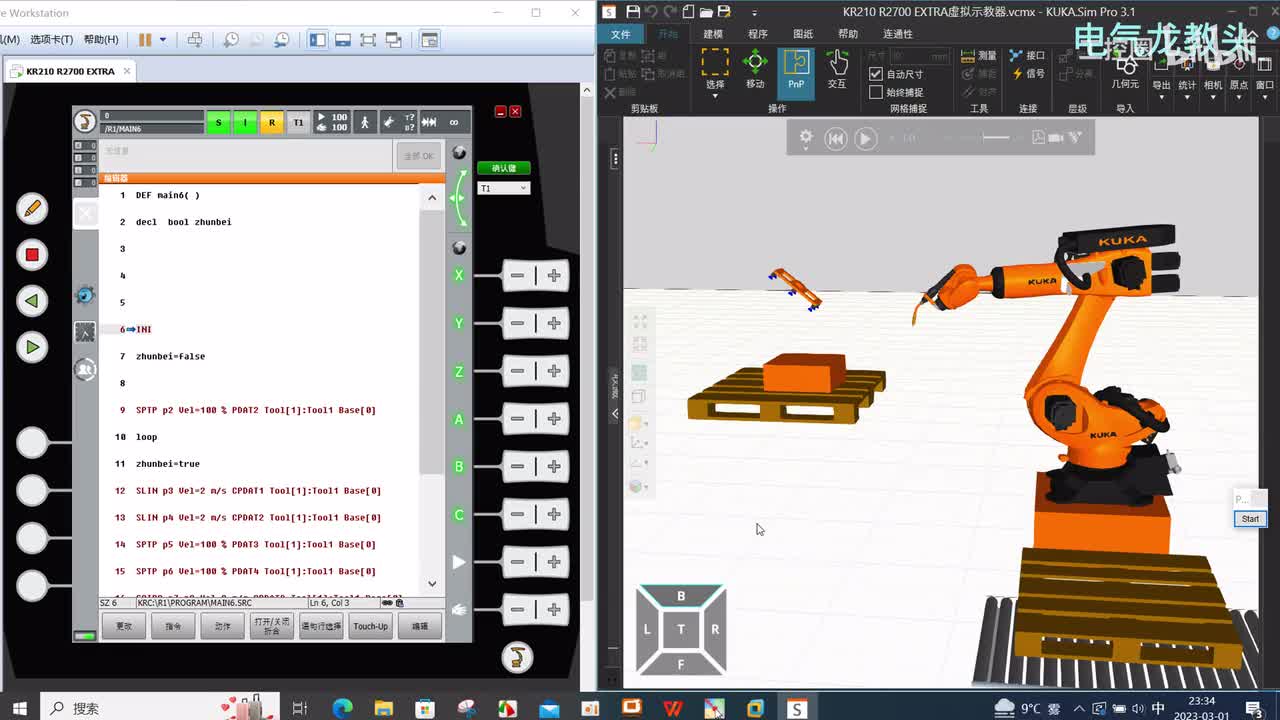Viewport: 1280px width, 720px height.
Task: Click the red stop button on pendant
Action: click(32, 255)
